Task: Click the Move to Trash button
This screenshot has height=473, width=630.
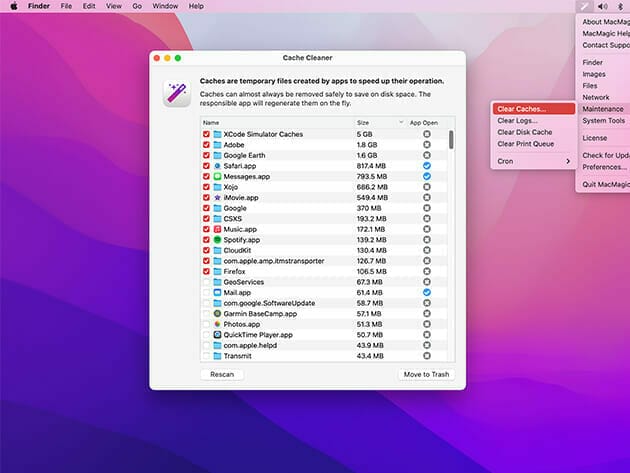Action: pyautogui.click(x=426, y=374)
